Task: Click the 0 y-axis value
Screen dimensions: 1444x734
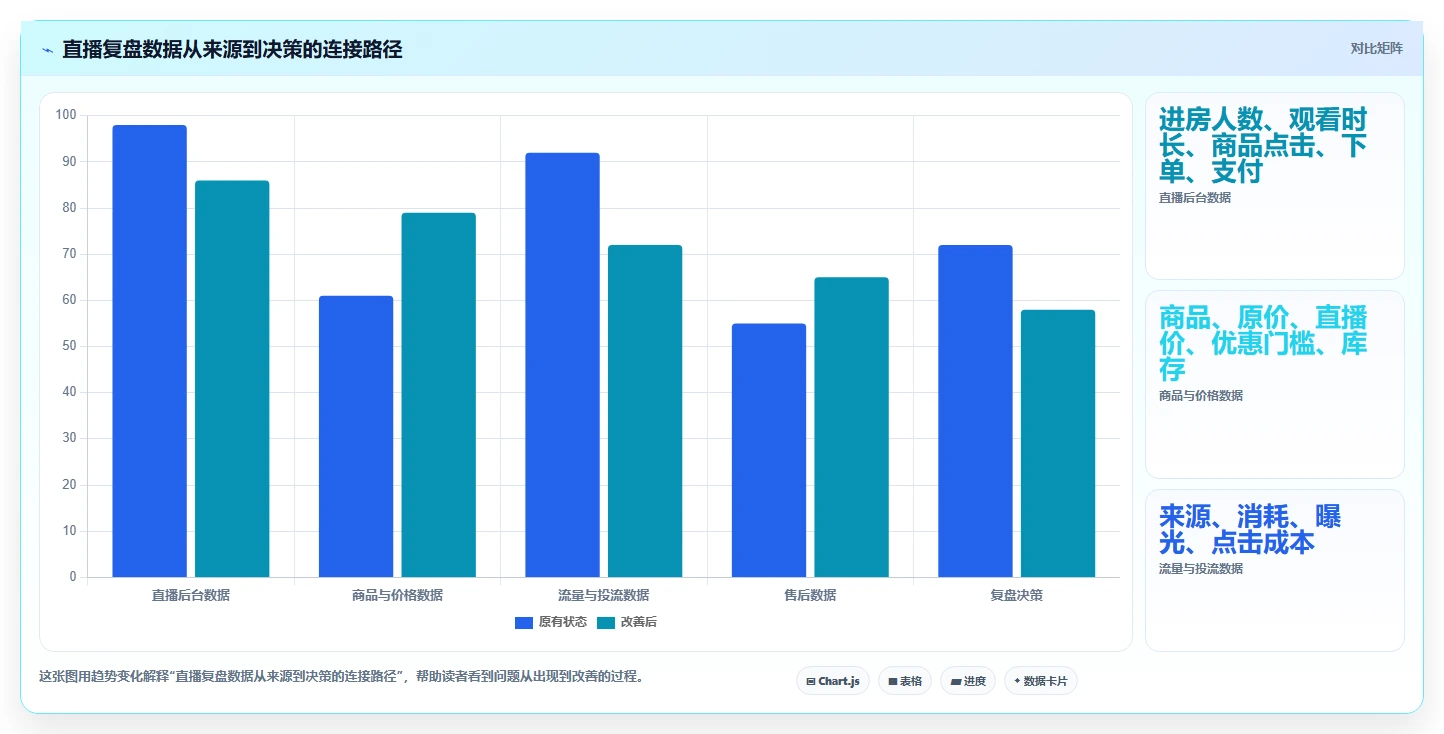Action: (x=73, y=577)
